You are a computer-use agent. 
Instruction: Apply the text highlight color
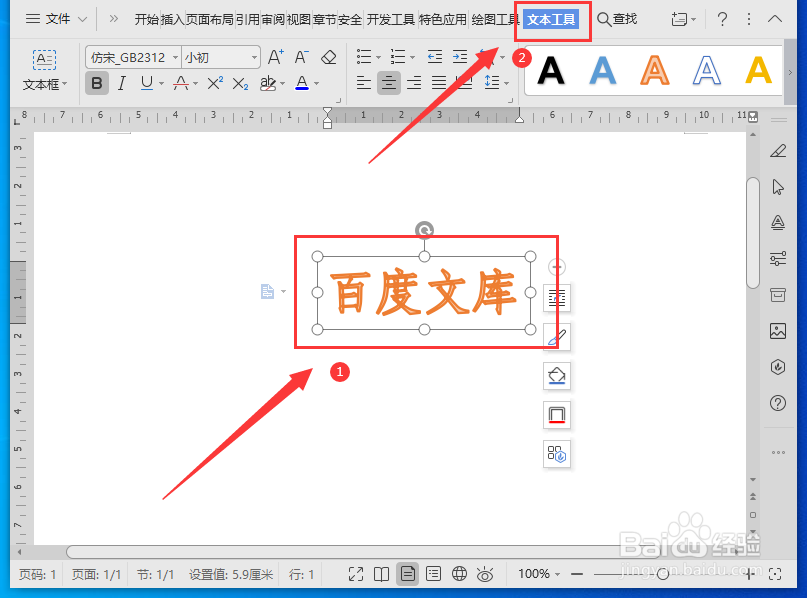click(268, 83)
